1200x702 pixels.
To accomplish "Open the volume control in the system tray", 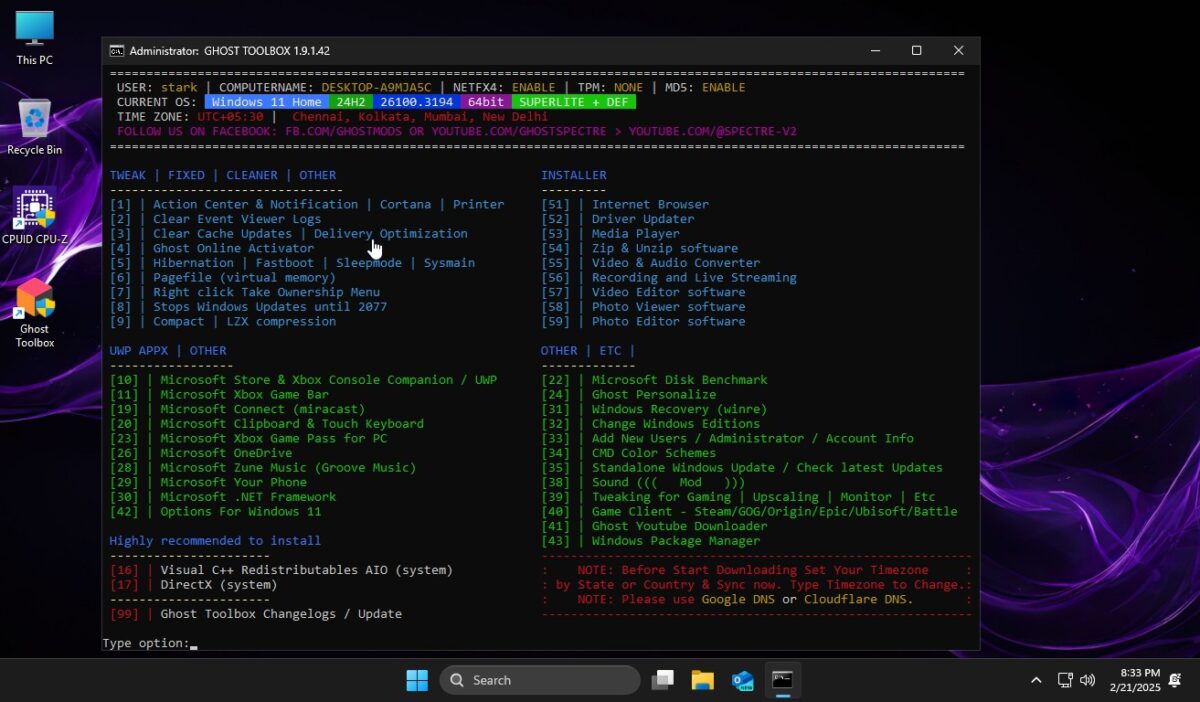I will click(x=1089, y=679).
